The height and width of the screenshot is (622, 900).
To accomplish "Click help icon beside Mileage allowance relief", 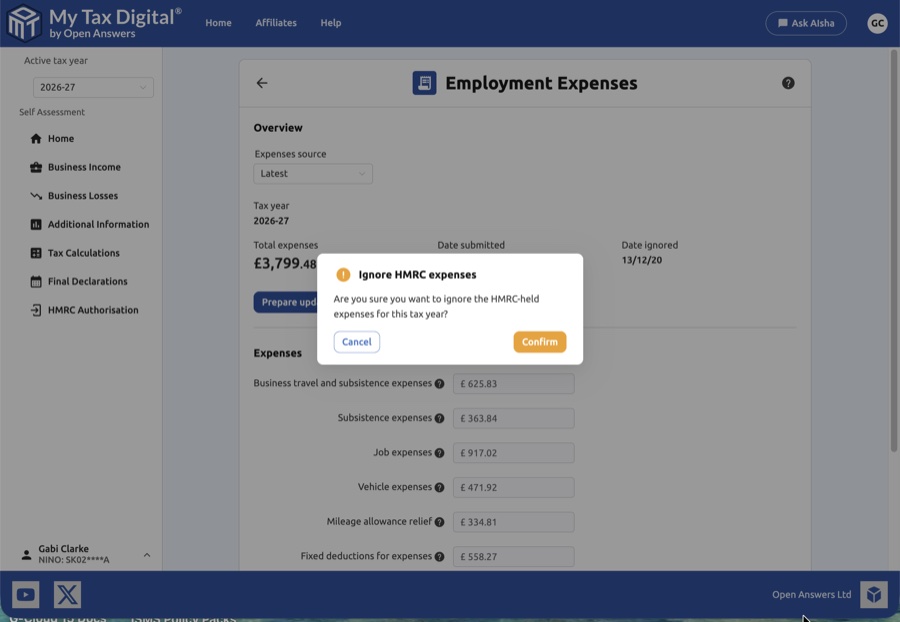I will (439, 522).
